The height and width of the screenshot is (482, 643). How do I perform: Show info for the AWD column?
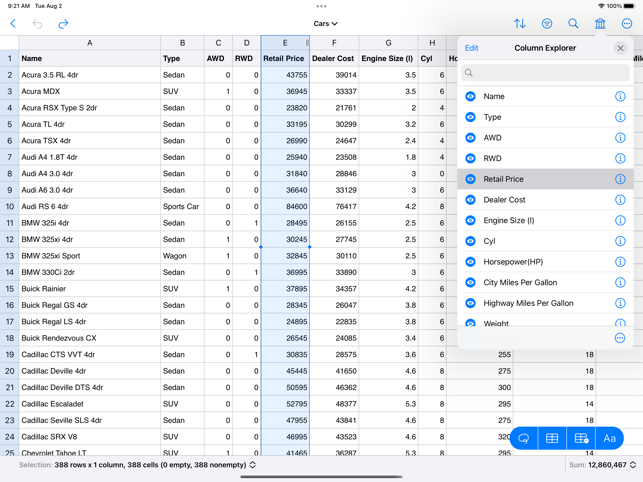pos(620,138)
